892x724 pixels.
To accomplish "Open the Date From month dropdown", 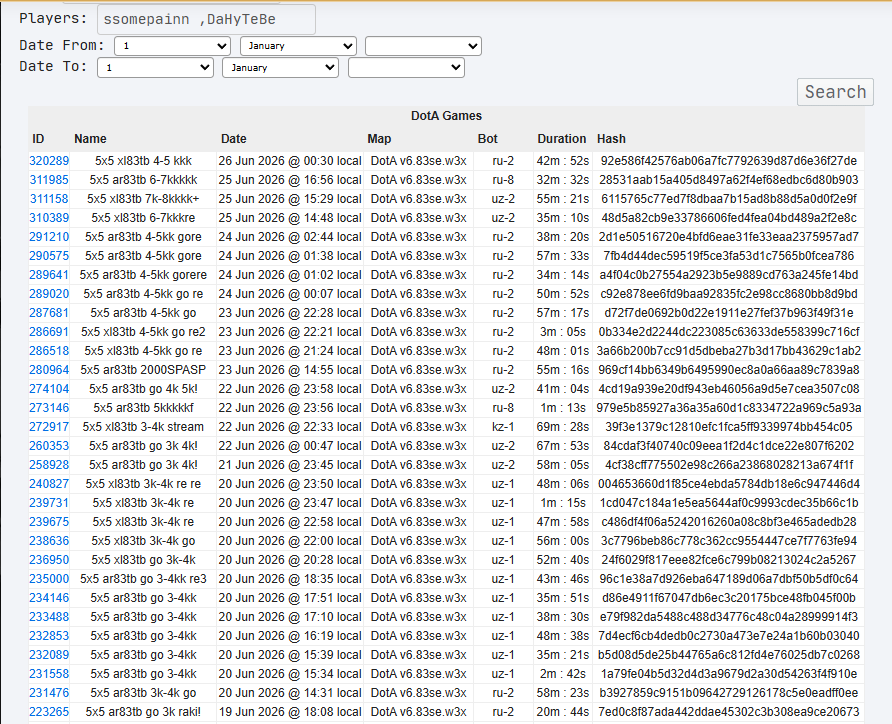I will pos(298,46).
